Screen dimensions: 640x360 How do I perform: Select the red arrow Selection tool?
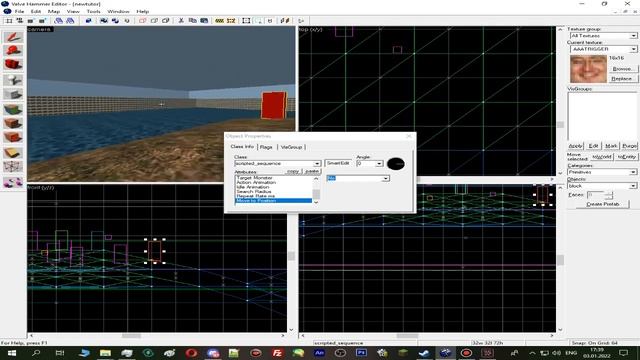(x=13, y=37)
